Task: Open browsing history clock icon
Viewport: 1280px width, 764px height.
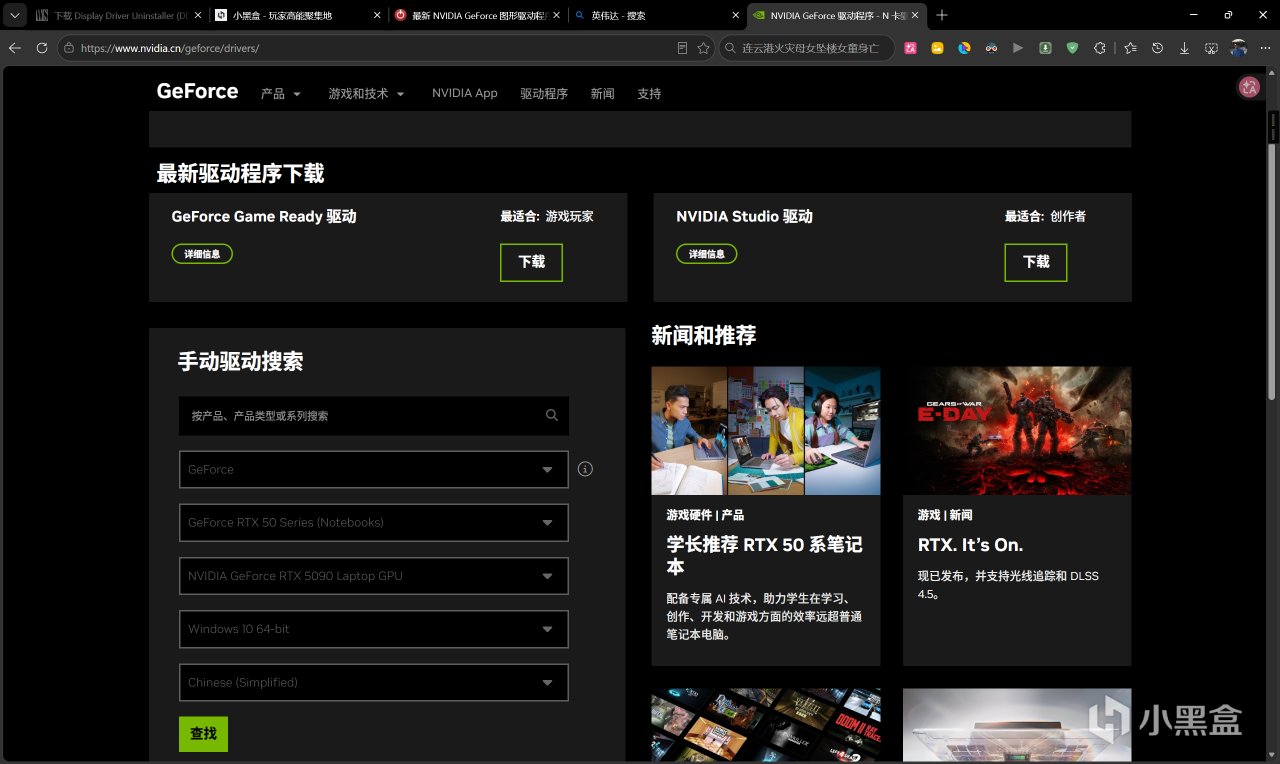Action: click(1157, 48)
